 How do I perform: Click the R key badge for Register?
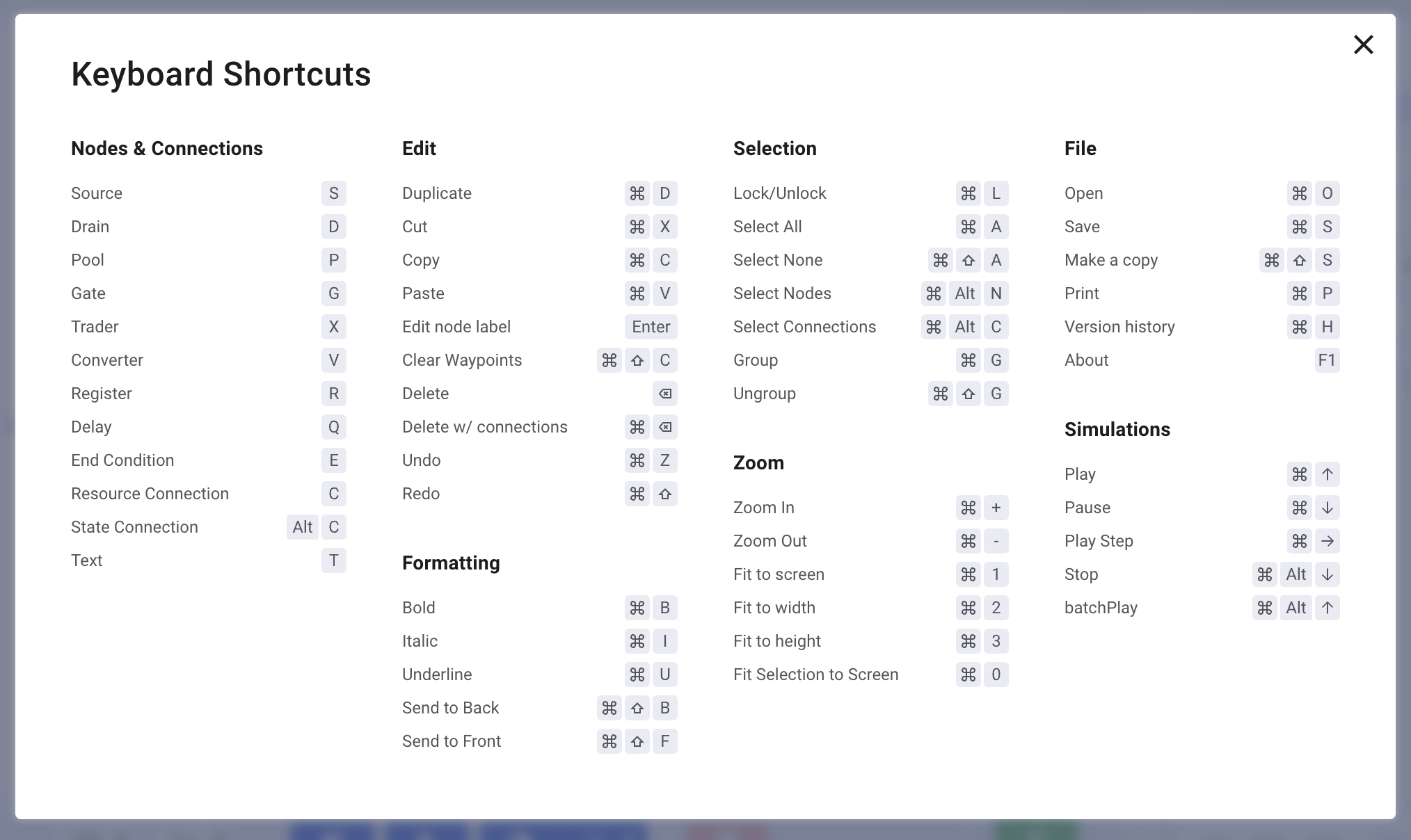click(334, 394)
